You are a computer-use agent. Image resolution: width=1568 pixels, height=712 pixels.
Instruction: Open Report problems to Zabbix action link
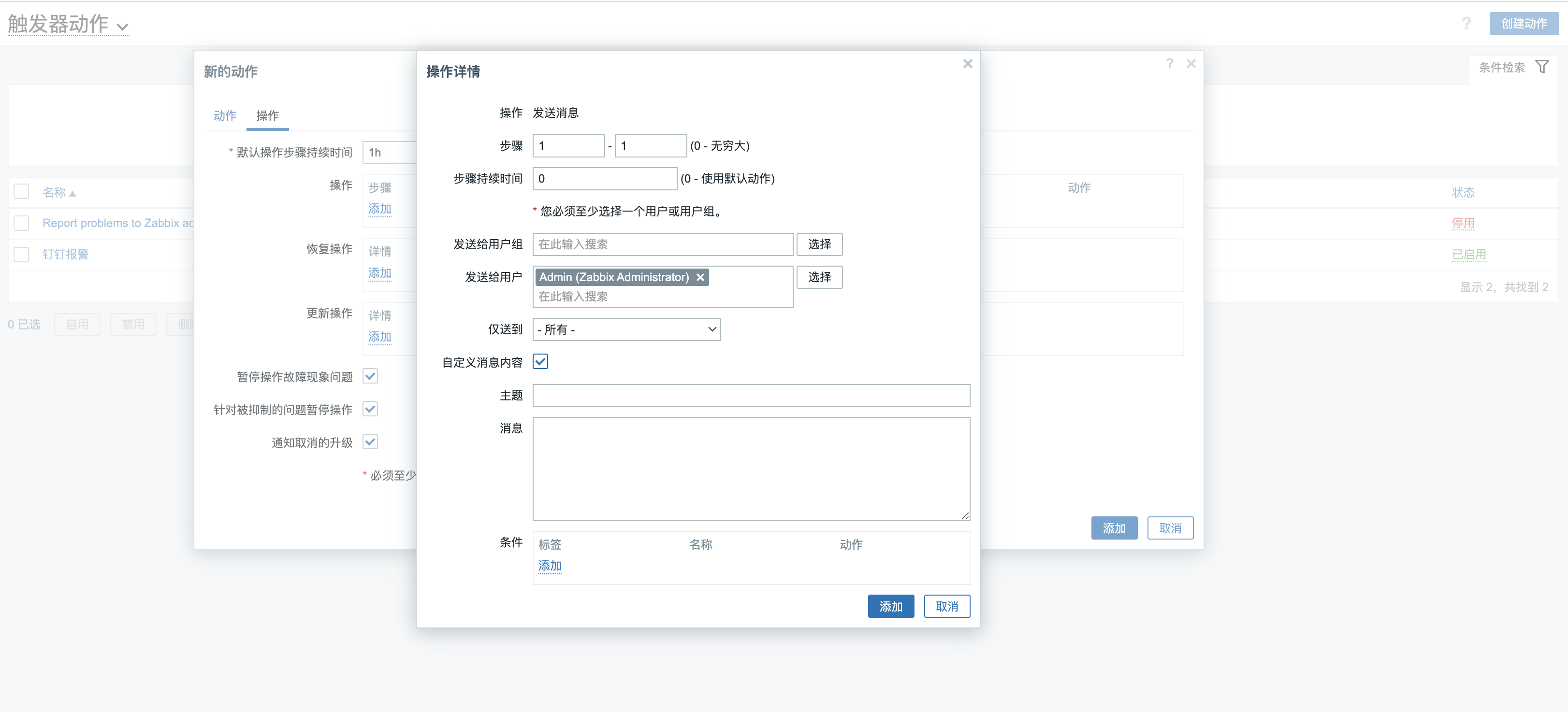[x=118, y=223]
